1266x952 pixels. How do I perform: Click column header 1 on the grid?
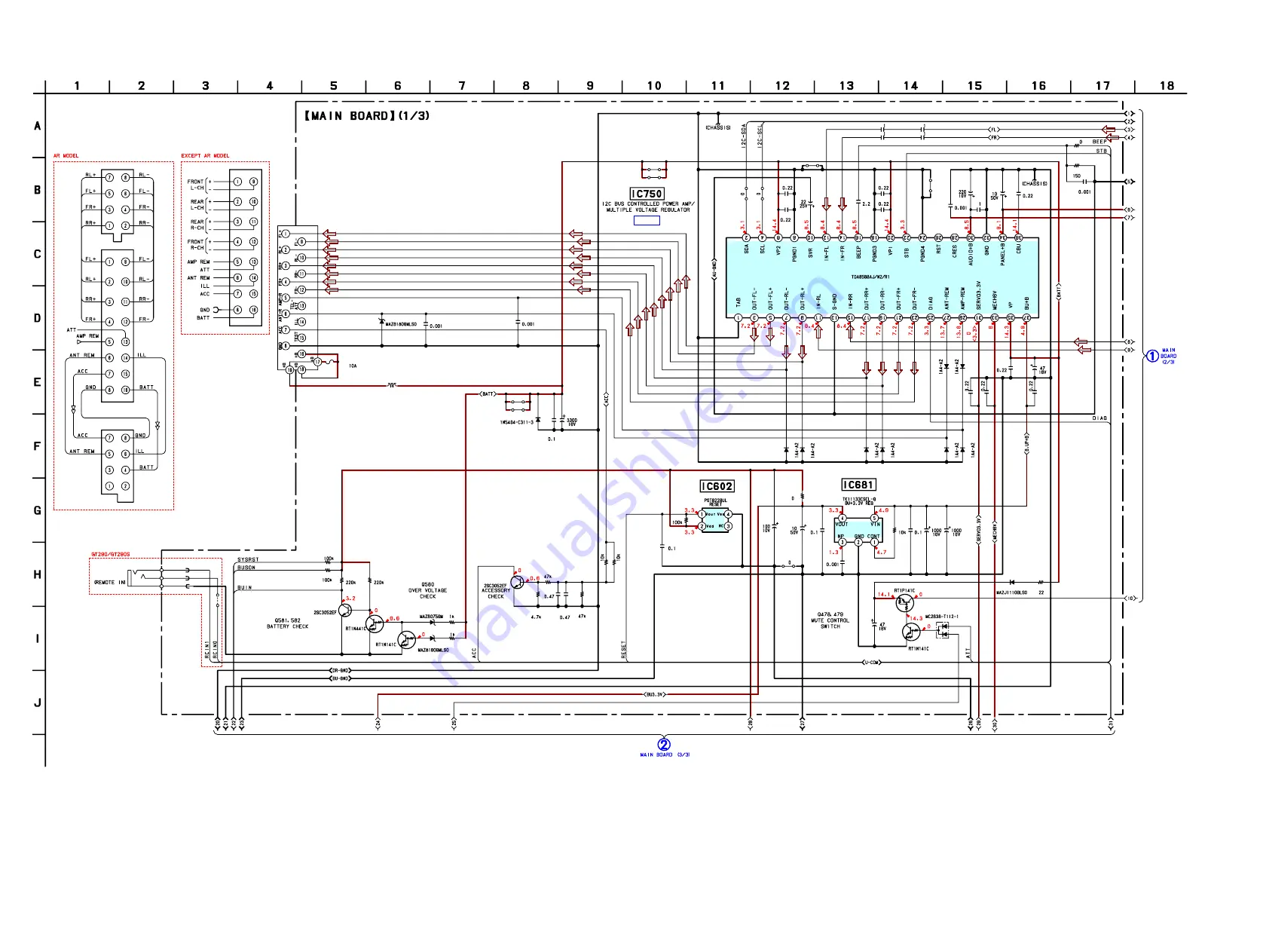(77, 86)
